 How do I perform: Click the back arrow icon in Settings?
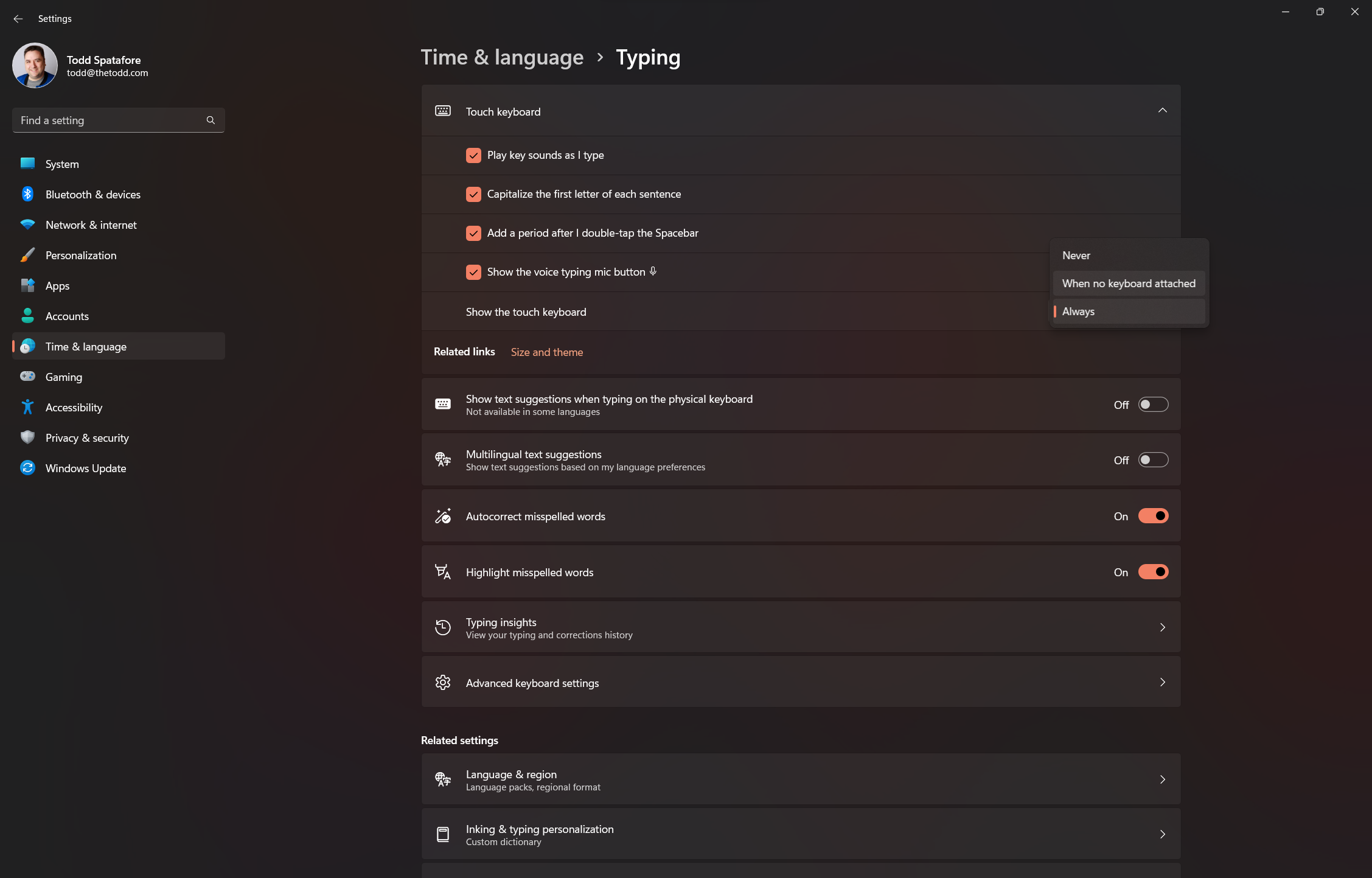pyautogui.click(x=18, y=18)
